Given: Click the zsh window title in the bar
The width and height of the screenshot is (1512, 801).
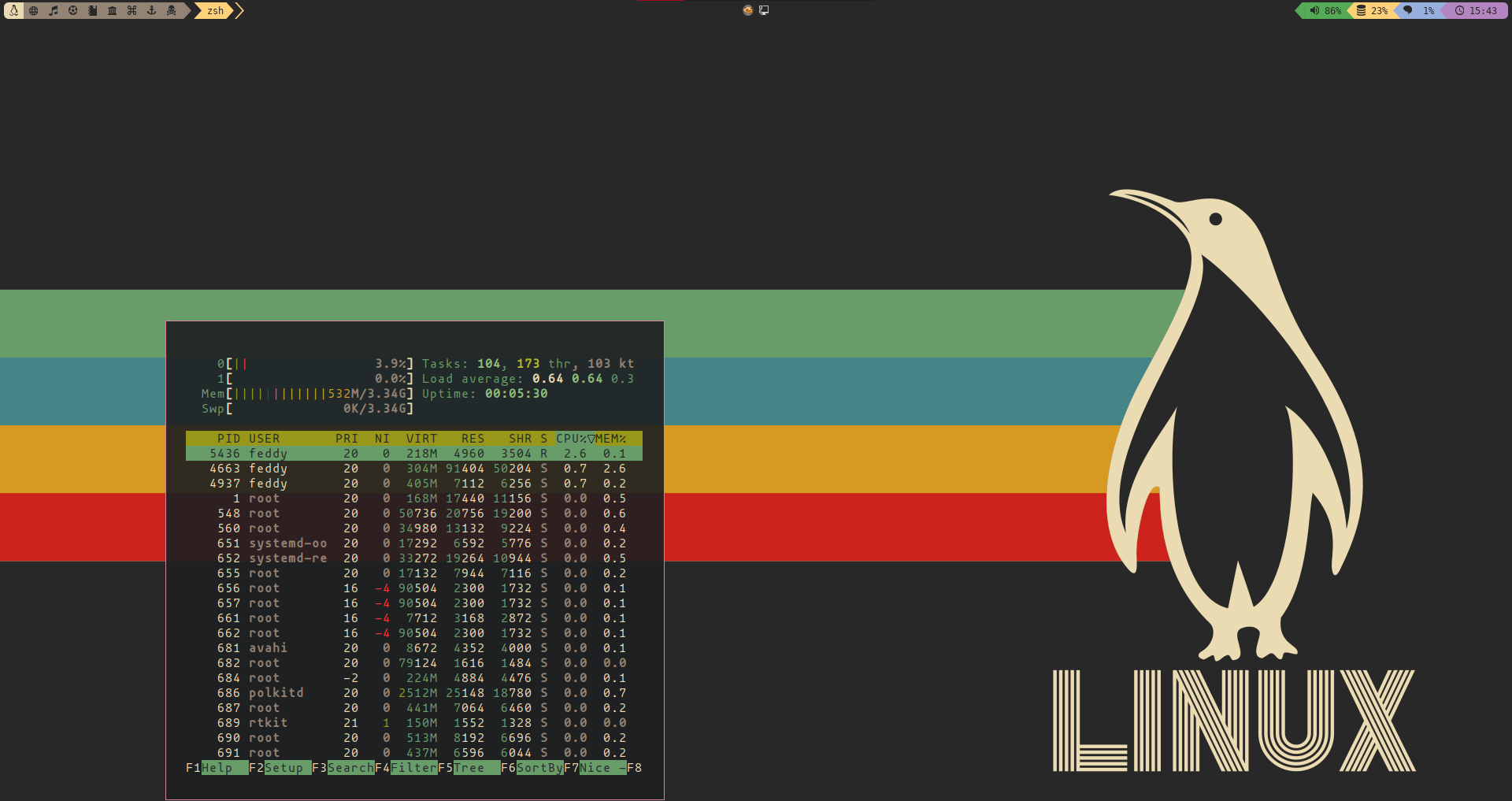Looking at the screenshot, I should point(216,10).
